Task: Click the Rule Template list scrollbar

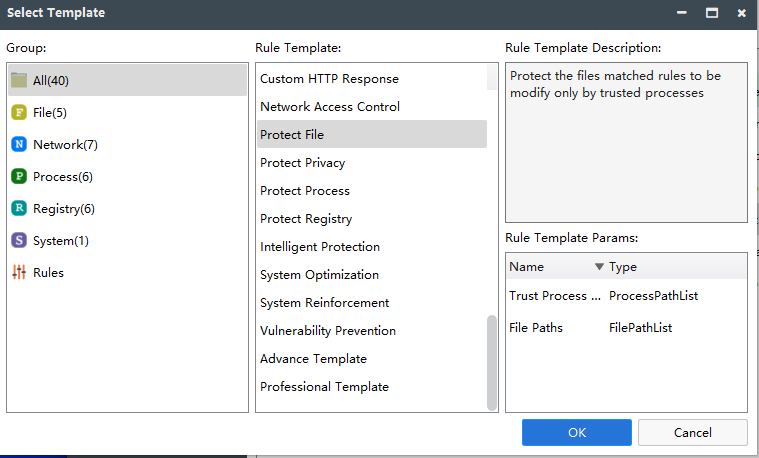Action: [x=492, y=360]
